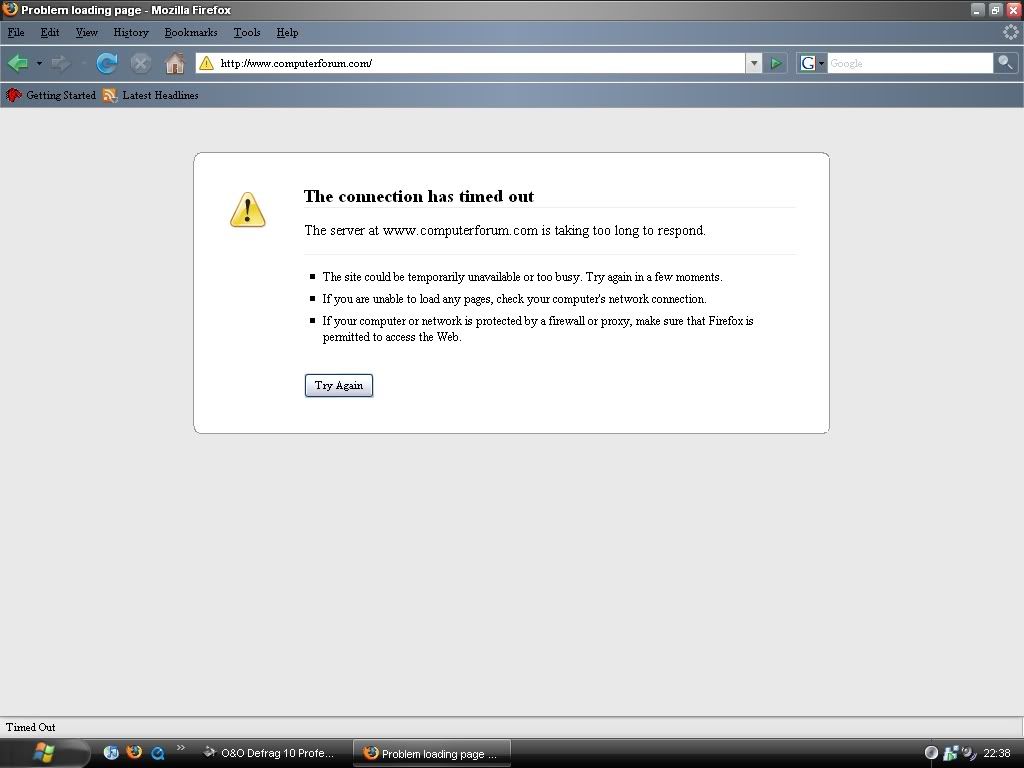Click the search magnifier button
The image size is (1024, 768).
click(1005, 63)
